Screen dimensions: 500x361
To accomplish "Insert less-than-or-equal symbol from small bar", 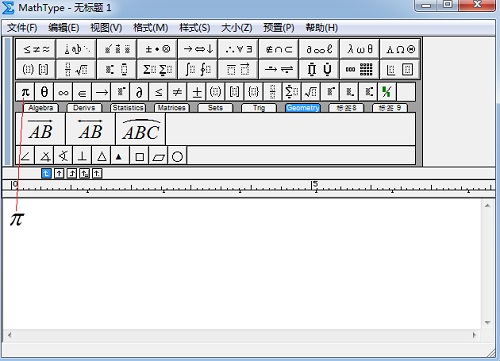I will click(x=158, y=92).
